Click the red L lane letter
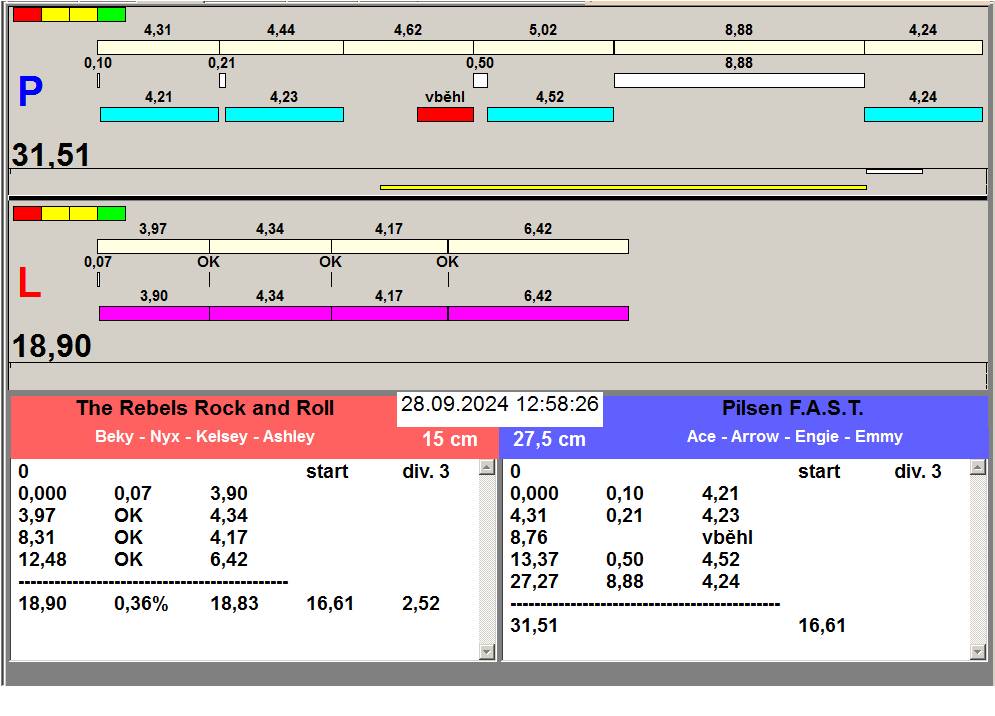The width and height of the screenshot is (995, 716). (30, 284)
